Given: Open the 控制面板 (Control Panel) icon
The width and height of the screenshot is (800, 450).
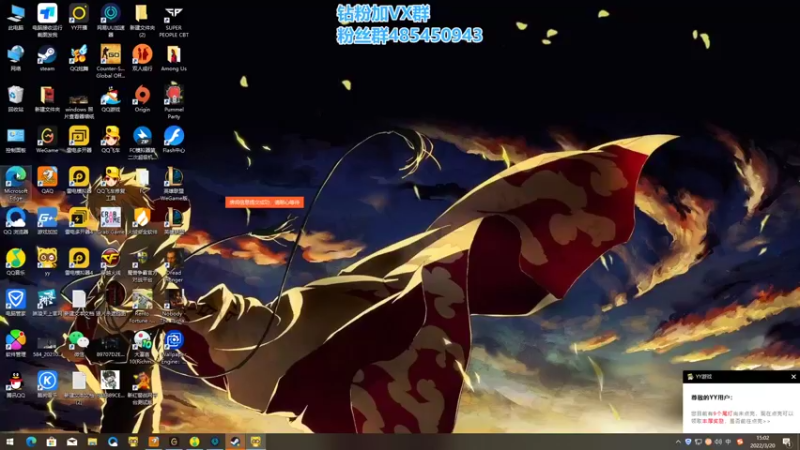Looking at the screenshot, I should (x=16, y=140).
